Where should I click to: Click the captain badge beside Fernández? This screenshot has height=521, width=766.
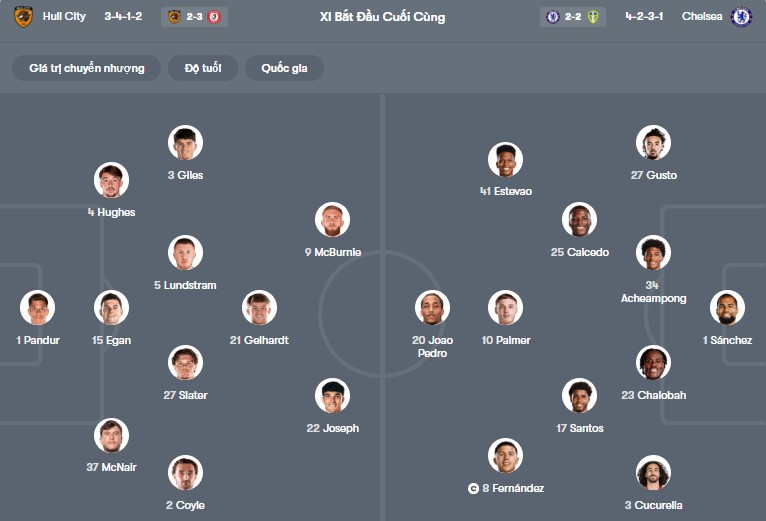coord(473,489)
